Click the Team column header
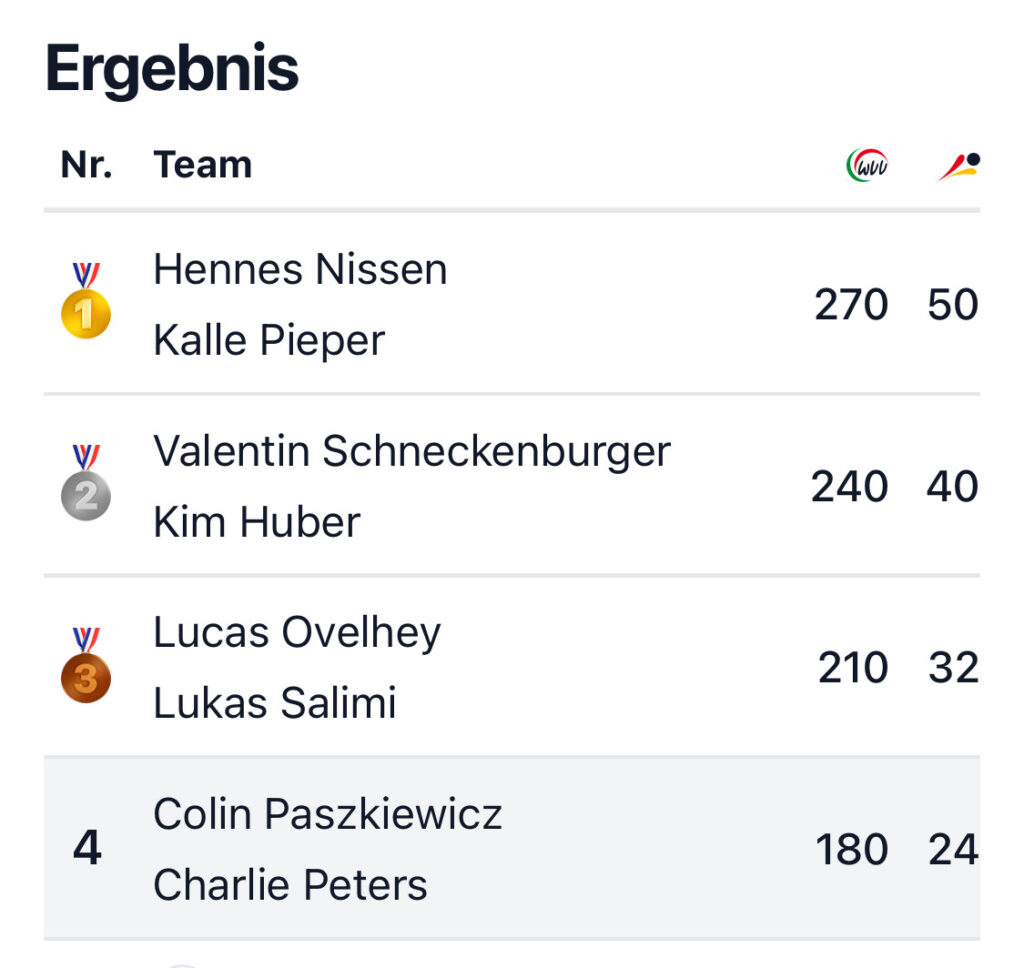The height and width of the screenshot is (968, 1024). [203, 164]
